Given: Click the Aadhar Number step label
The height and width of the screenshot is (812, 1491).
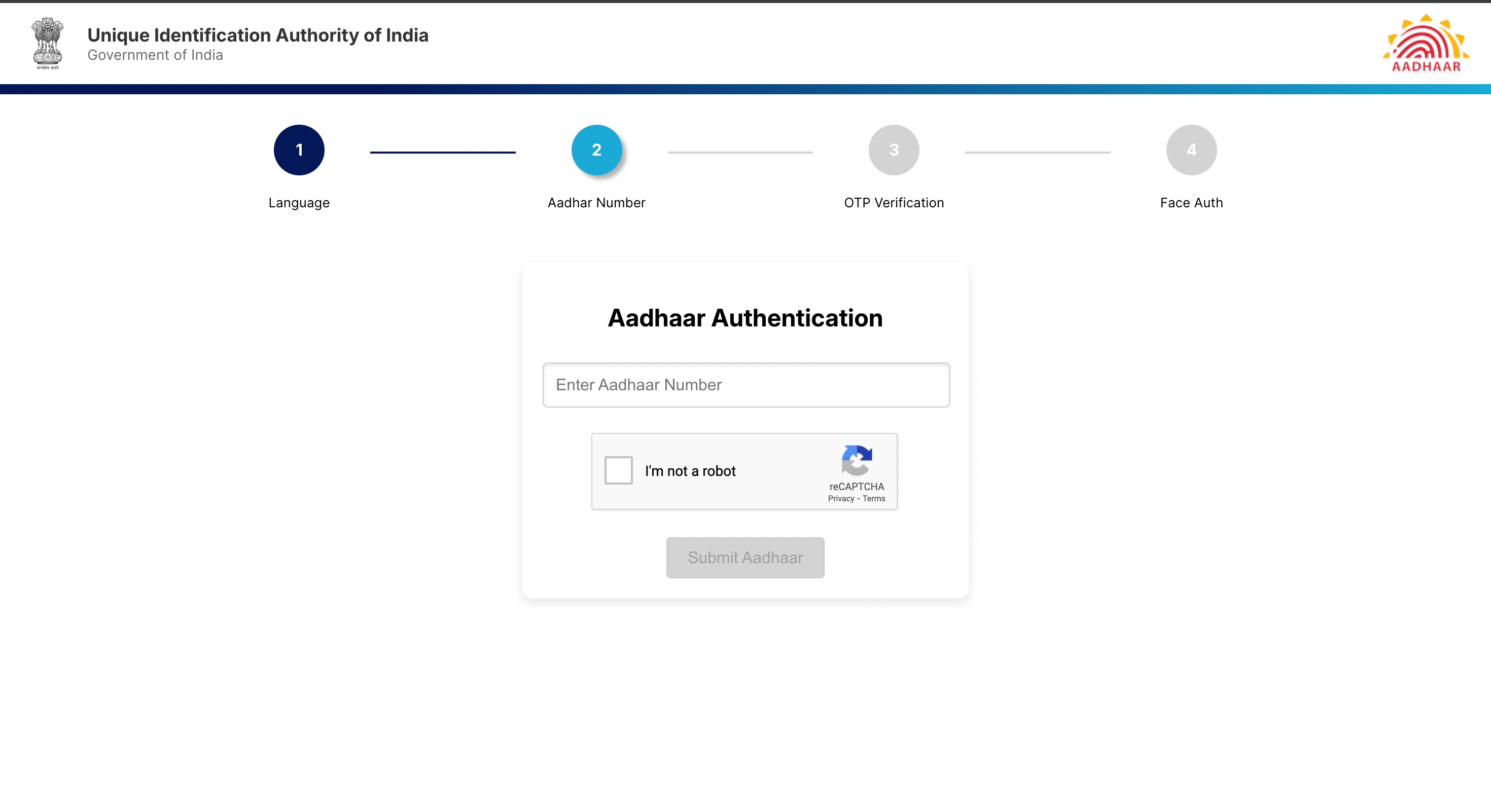Looking at the screenshot, I should coord(596,203).
